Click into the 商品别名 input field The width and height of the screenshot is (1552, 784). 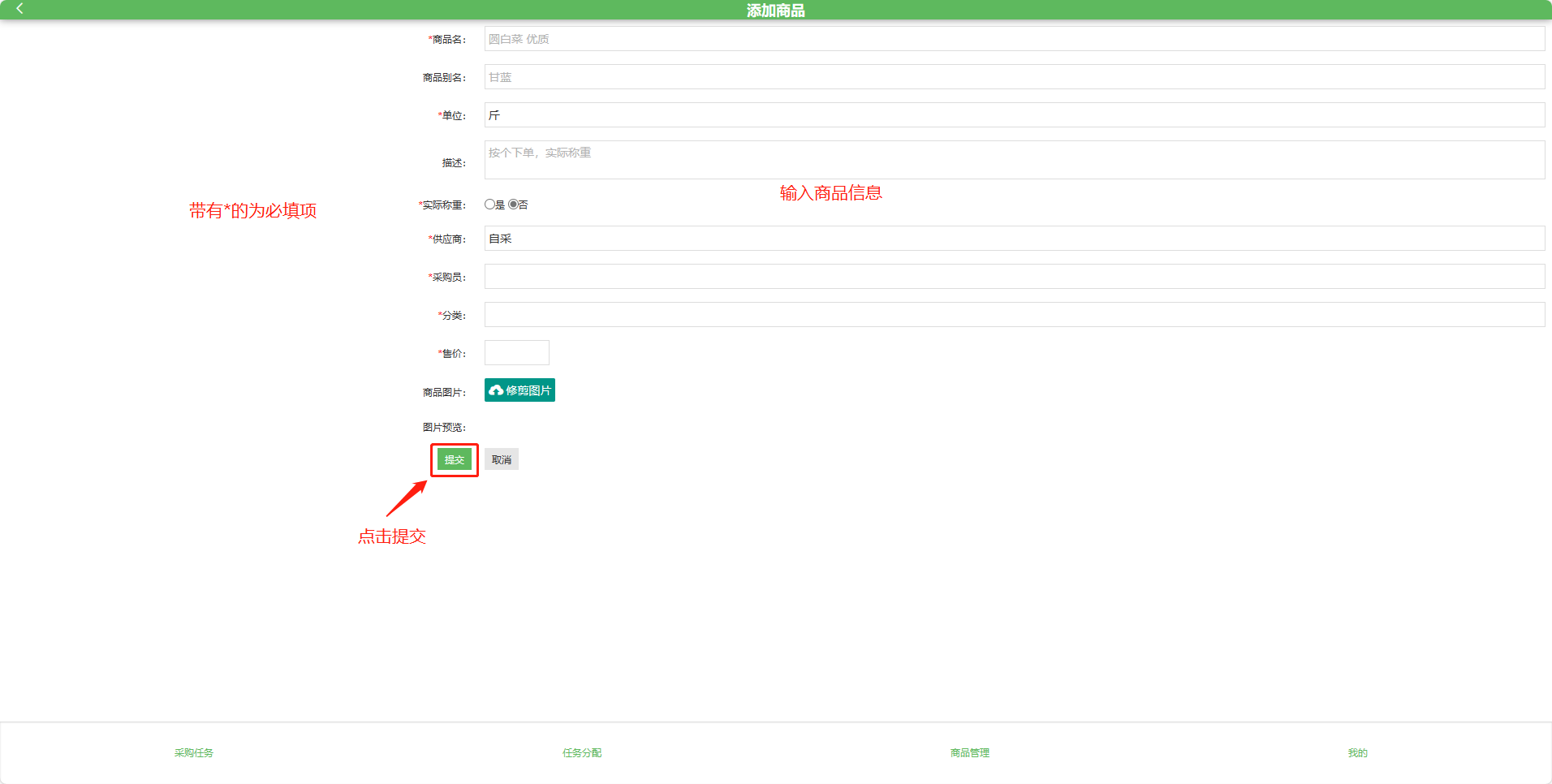(1014, 77)
